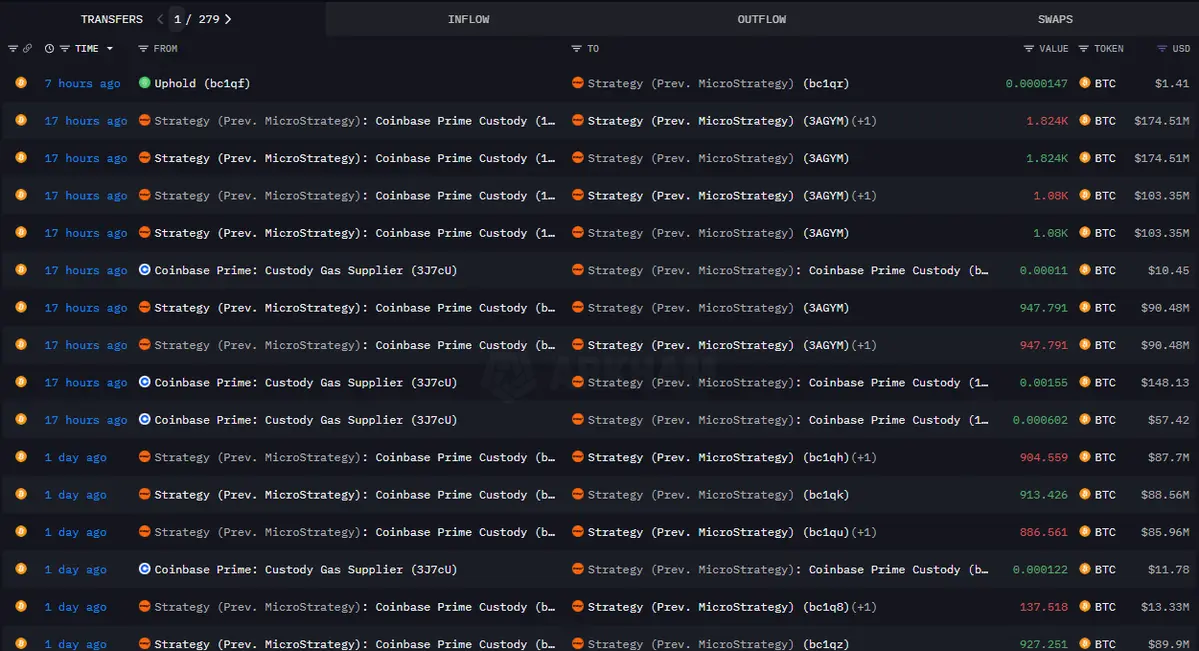1199x651 pixels.
Task: Click the value 0.0000147
Action: tap(1036, 83)
